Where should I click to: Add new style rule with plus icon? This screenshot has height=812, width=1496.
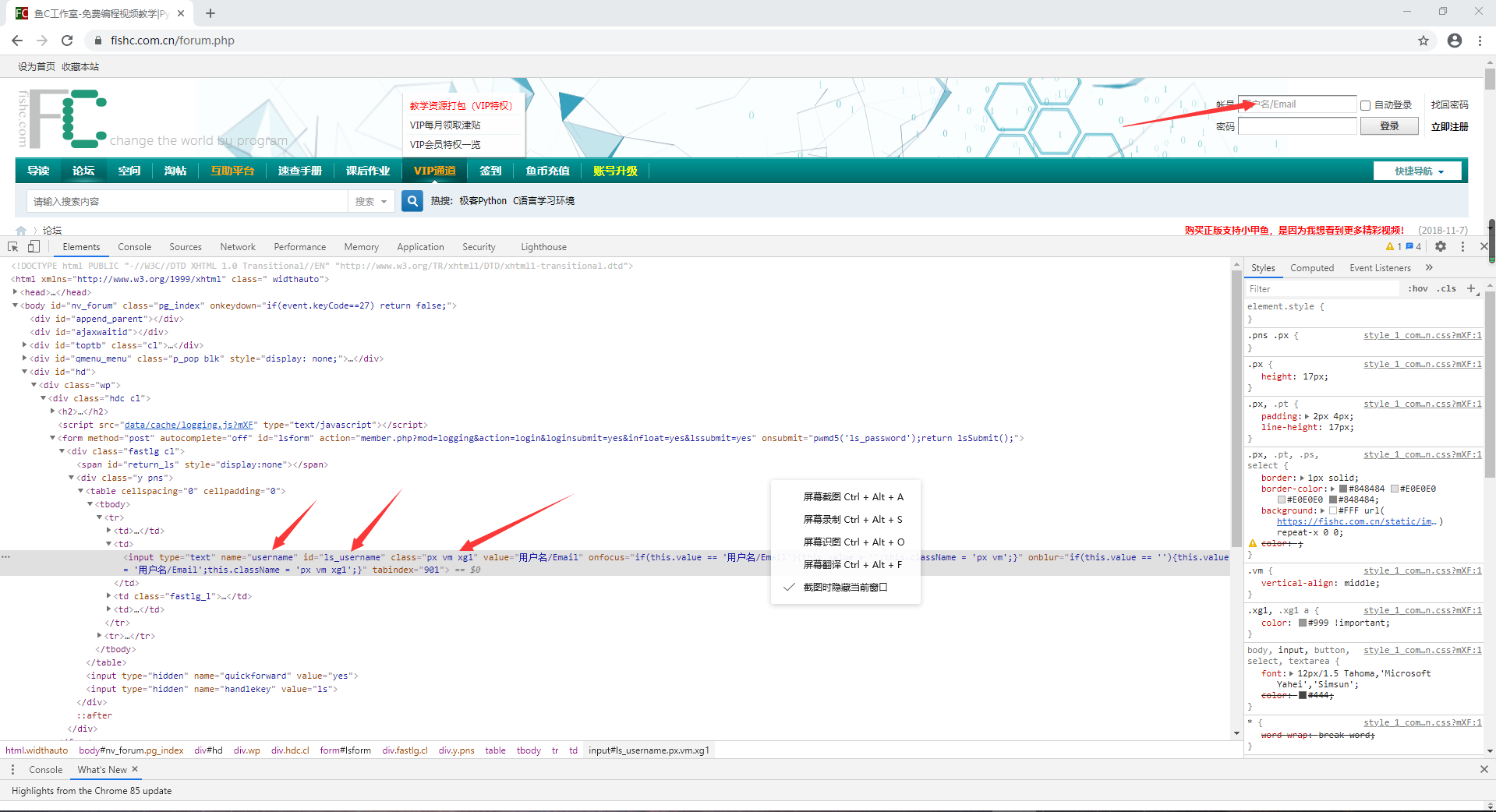[1471, 288]
